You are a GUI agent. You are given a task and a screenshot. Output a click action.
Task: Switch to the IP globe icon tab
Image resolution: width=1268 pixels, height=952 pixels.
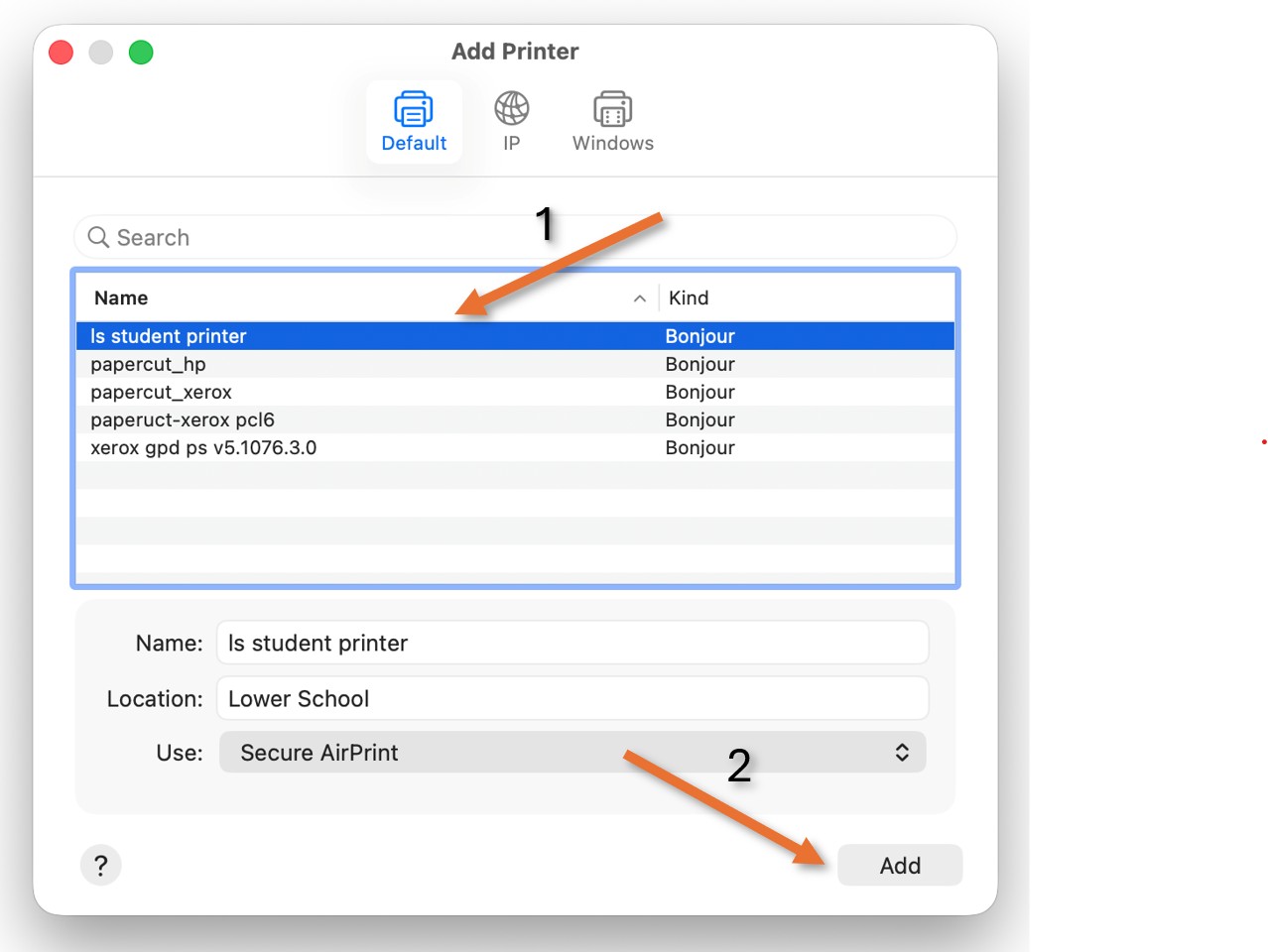click(x=511, y=122)
